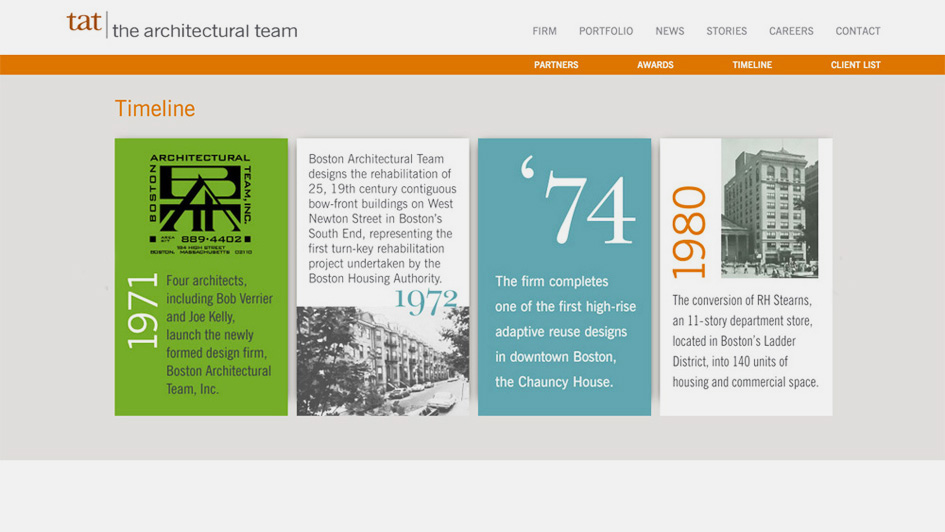The height and width of the screenshot is (532, 945).
Task: Click the RH Stearns conversion description
Action: (745, 341)
